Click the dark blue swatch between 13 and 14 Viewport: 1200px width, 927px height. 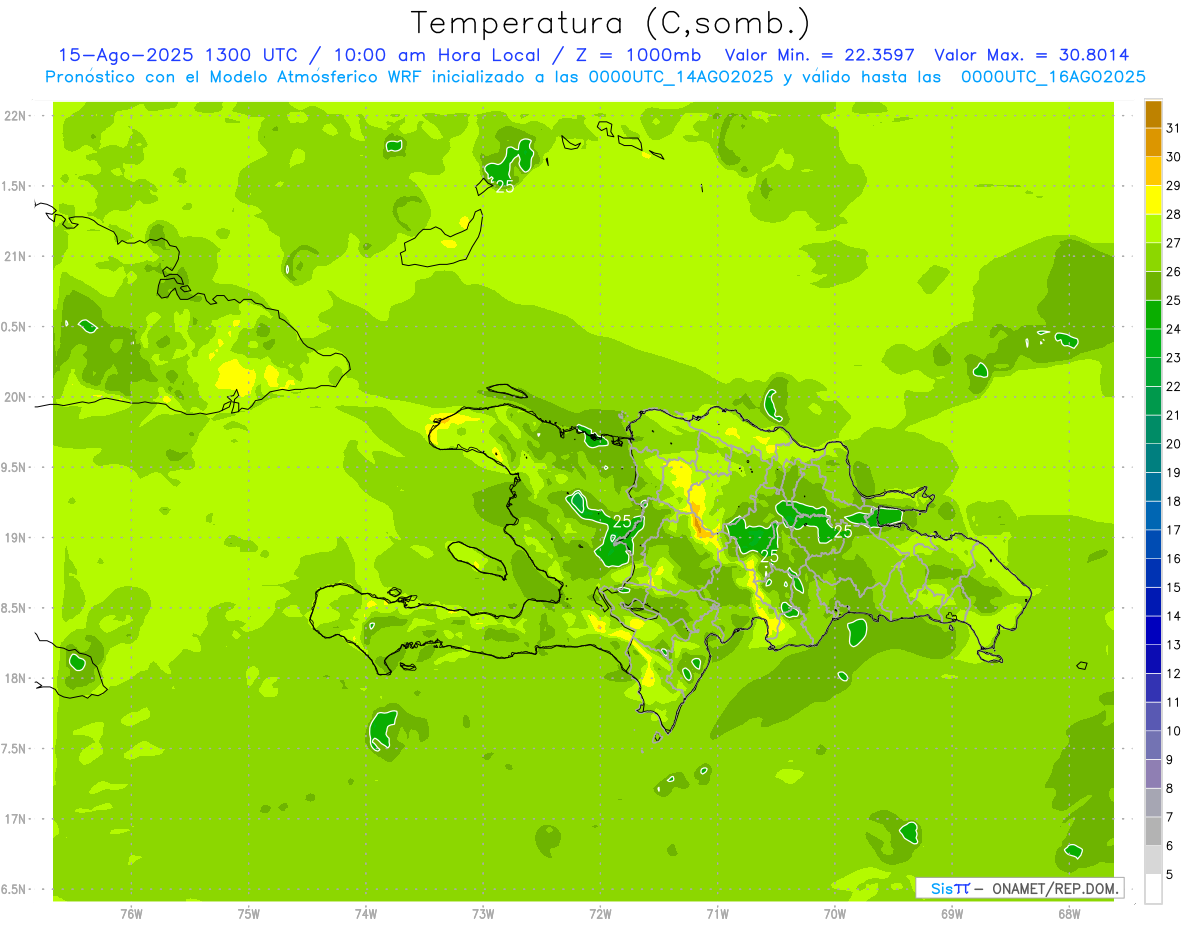1153,630
